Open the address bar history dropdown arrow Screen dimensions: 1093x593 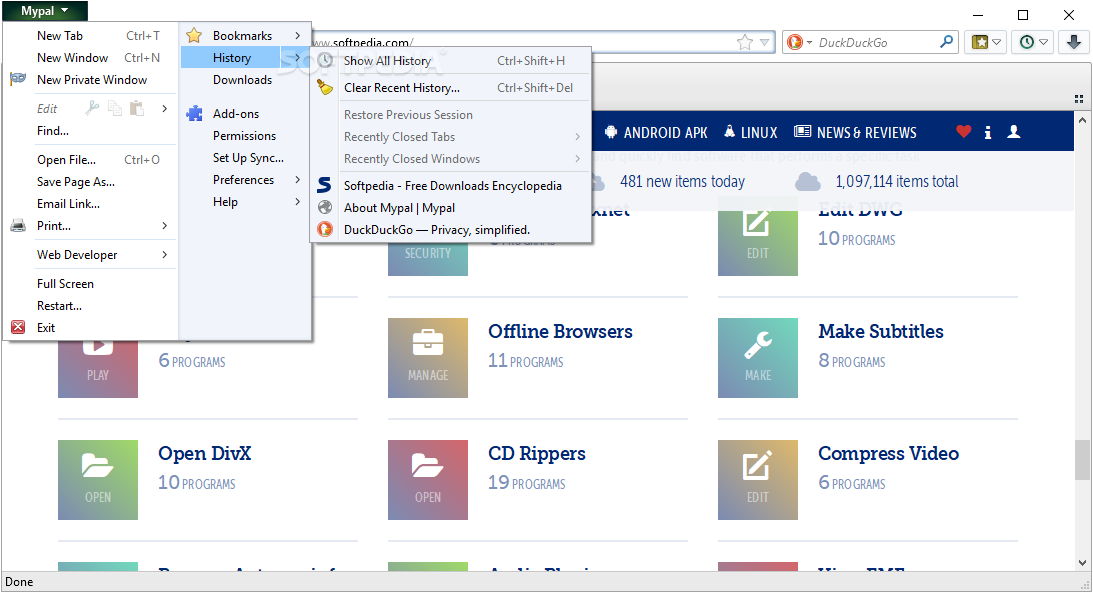coord(765,43)
